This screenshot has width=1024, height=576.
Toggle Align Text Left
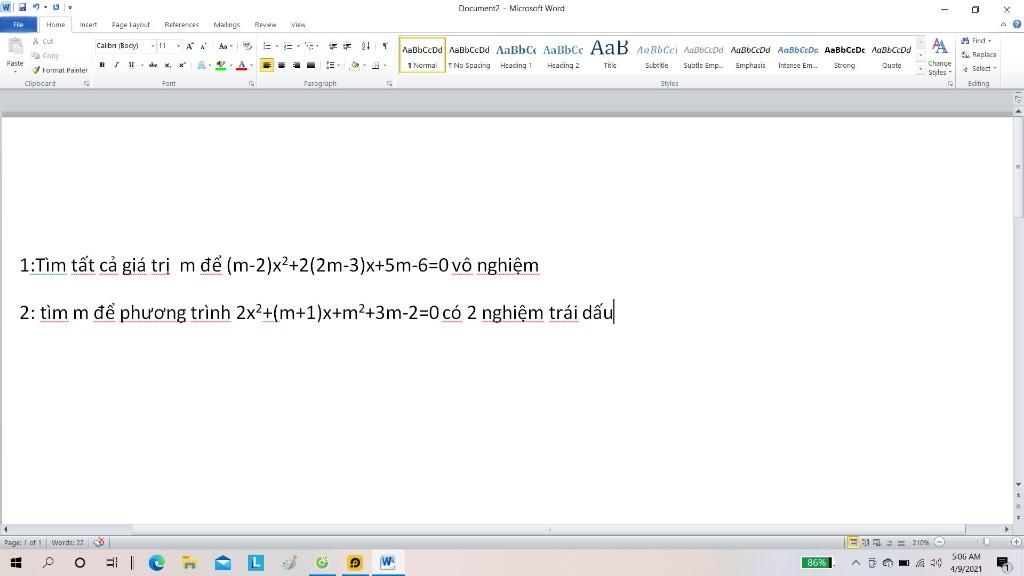266,65
